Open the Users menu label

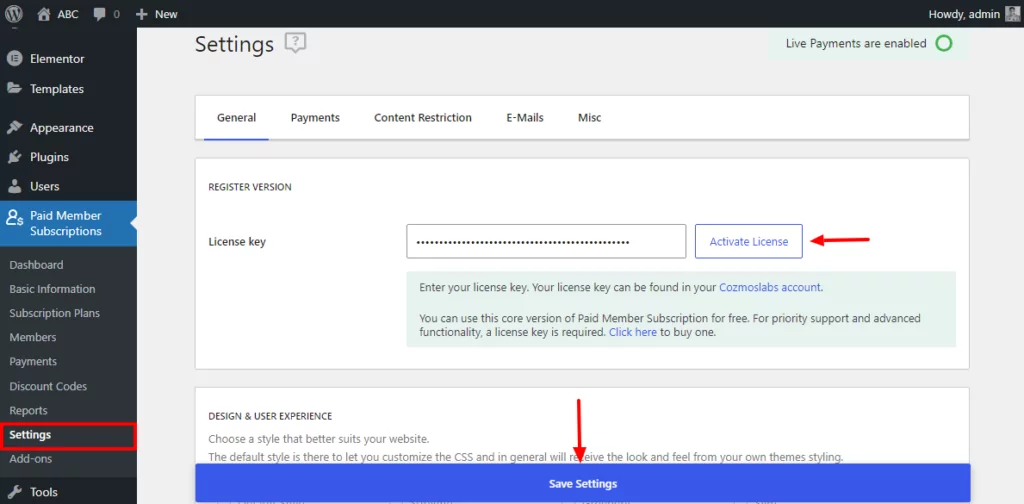click(44, 187)
